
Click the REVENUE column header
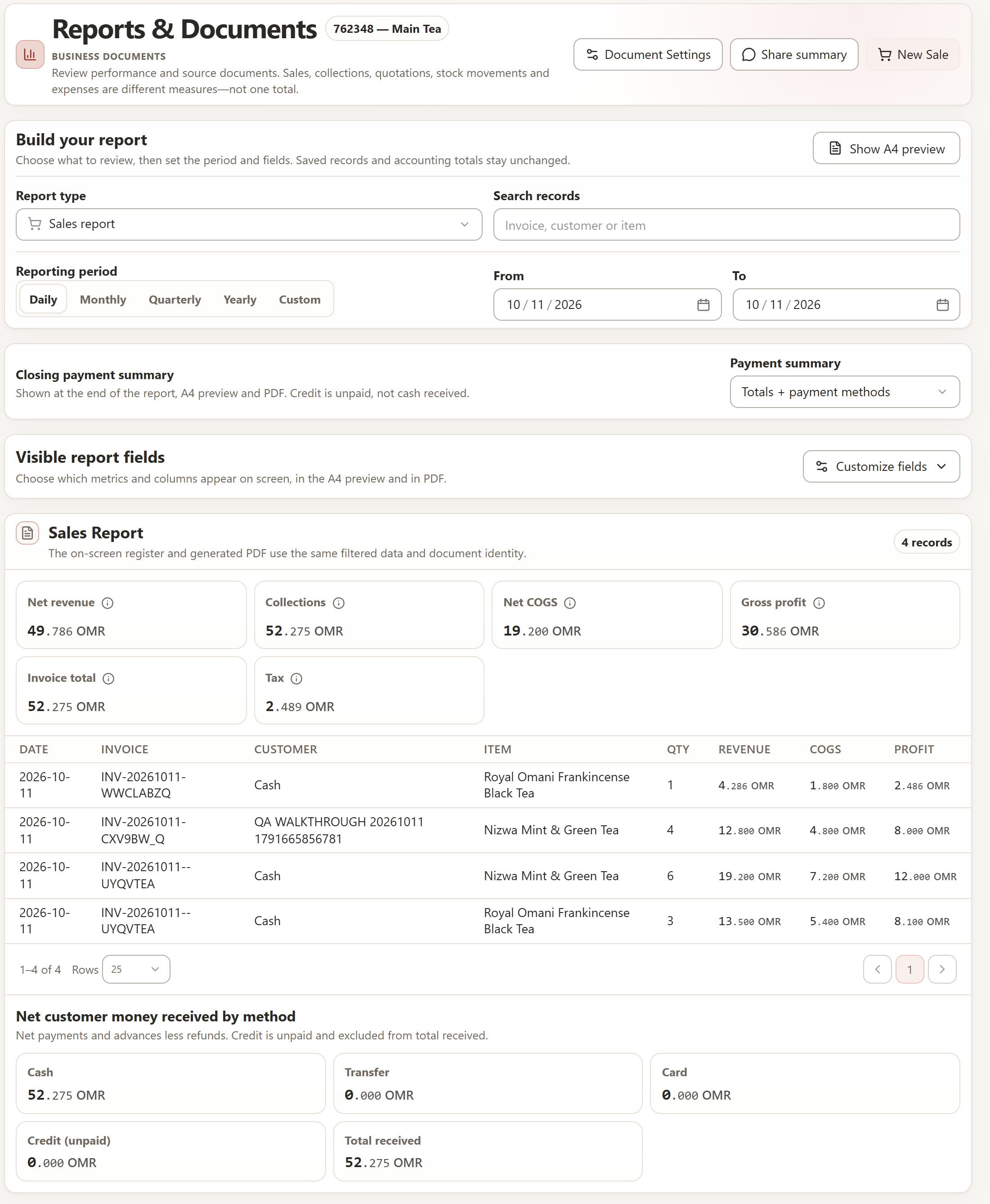744,749
